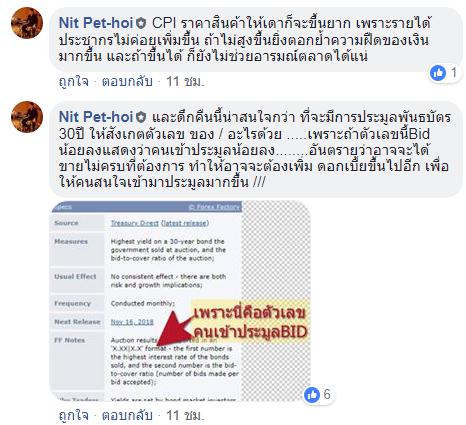Open the second comment's 11 ชม. timestamp

pyautogui.click(x=185, y=415)
